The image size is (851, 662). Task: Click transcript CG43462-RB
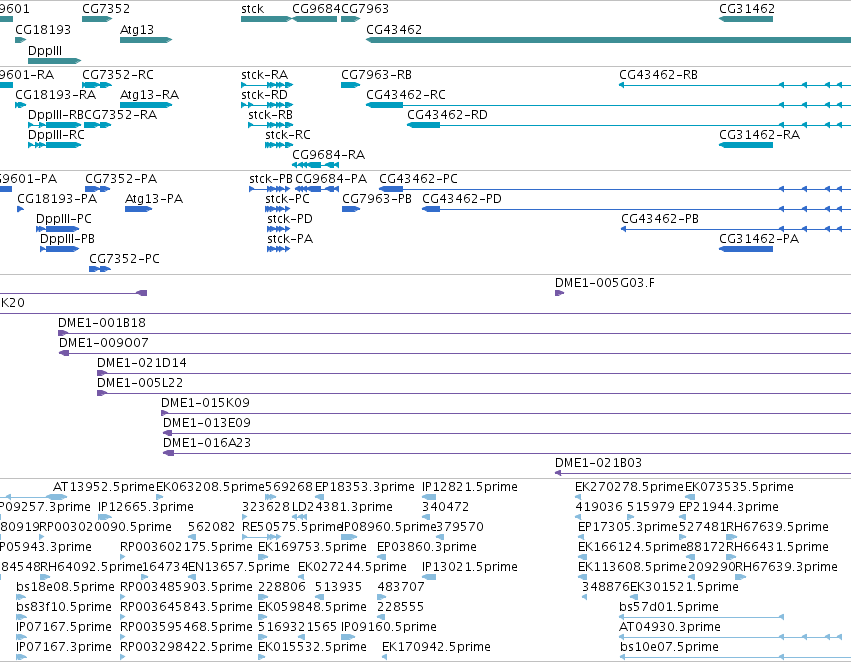tap(735, 85)
